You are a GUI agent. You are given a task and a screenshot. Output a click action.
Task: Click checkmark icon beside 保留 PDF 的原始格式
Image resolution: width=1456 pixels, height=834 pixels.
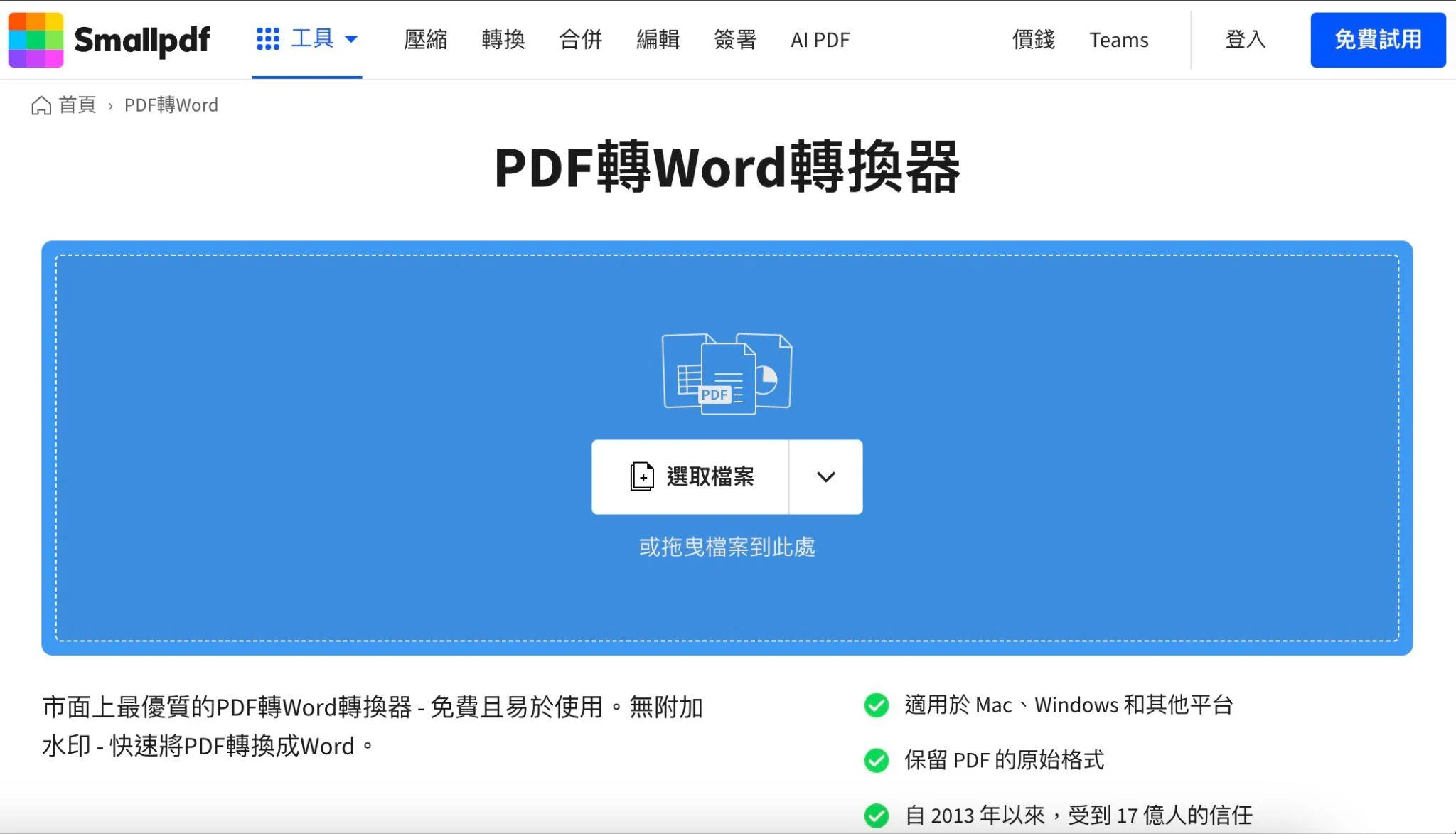pyautogui.click(x=876, y=761)
